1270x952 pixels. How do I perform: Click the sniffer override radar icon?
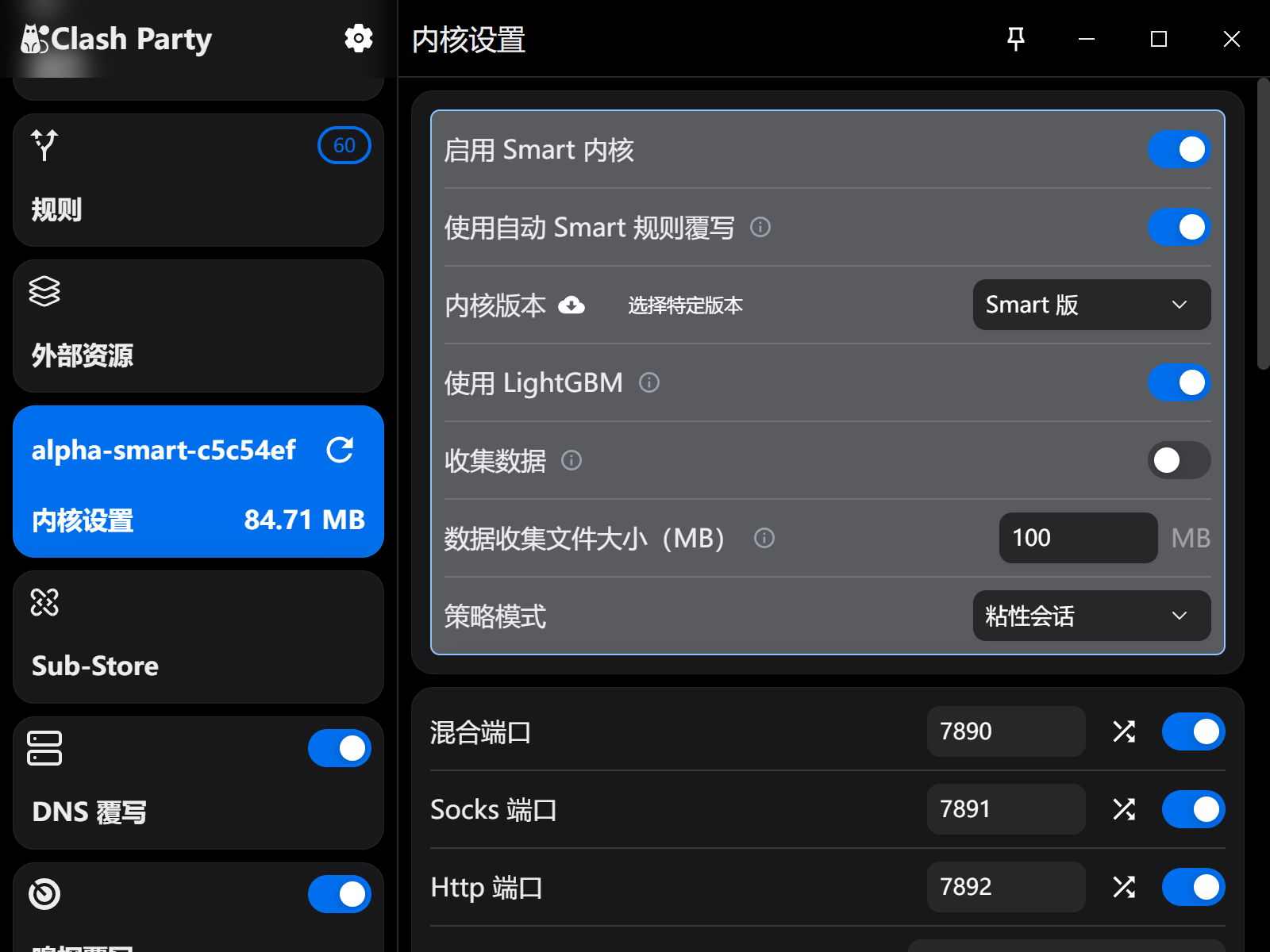[x=44, y=894]
